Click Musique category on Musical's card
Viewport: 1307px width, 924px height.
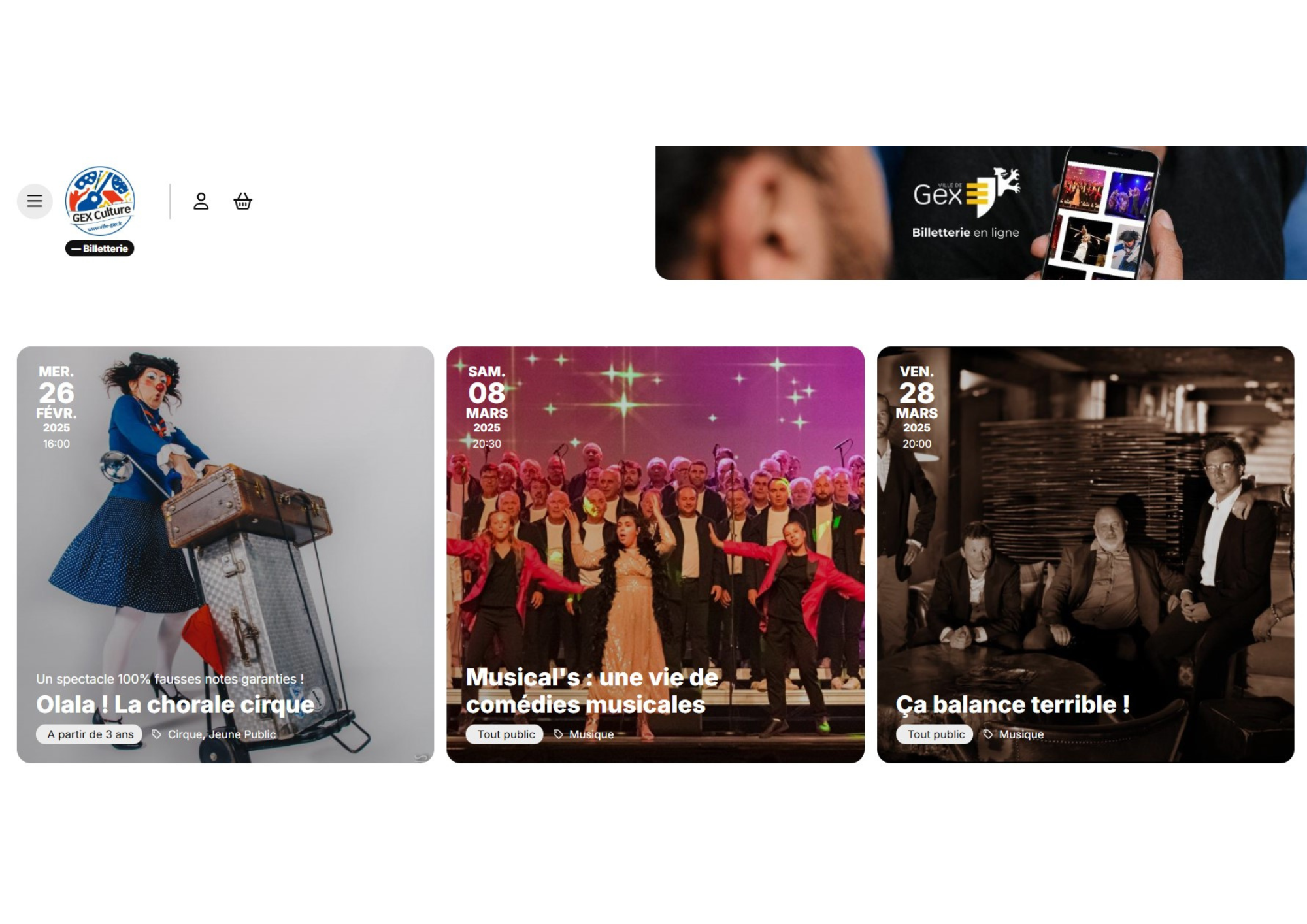point(591,734)
